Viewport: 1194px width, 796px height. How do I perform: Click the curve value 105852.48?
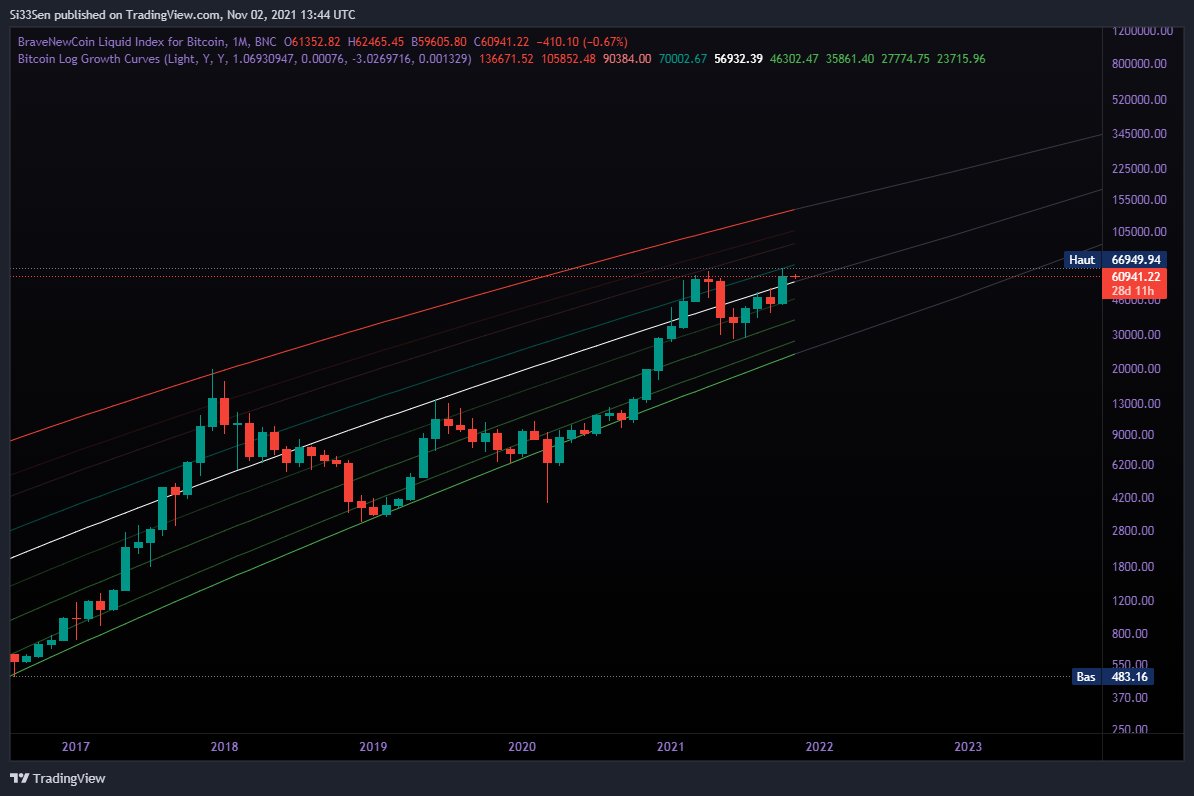coord(568,59)
